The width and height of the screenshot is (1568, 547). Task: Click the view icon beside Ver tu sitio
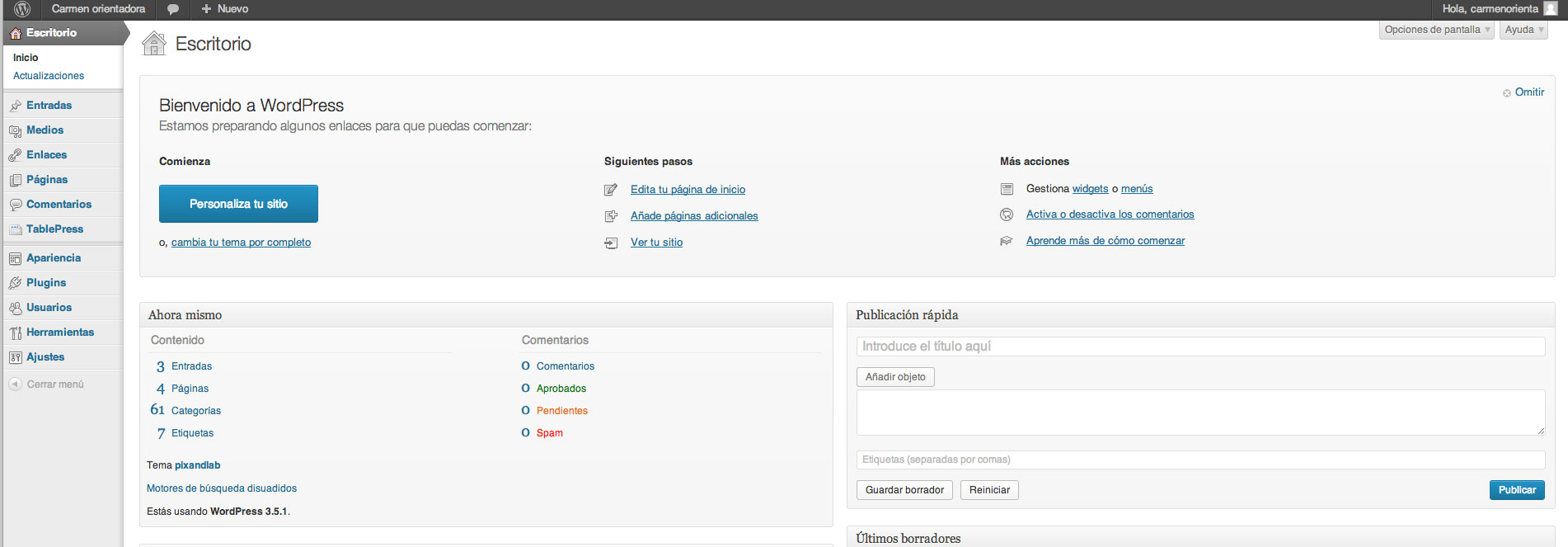(x=611, y=243)
